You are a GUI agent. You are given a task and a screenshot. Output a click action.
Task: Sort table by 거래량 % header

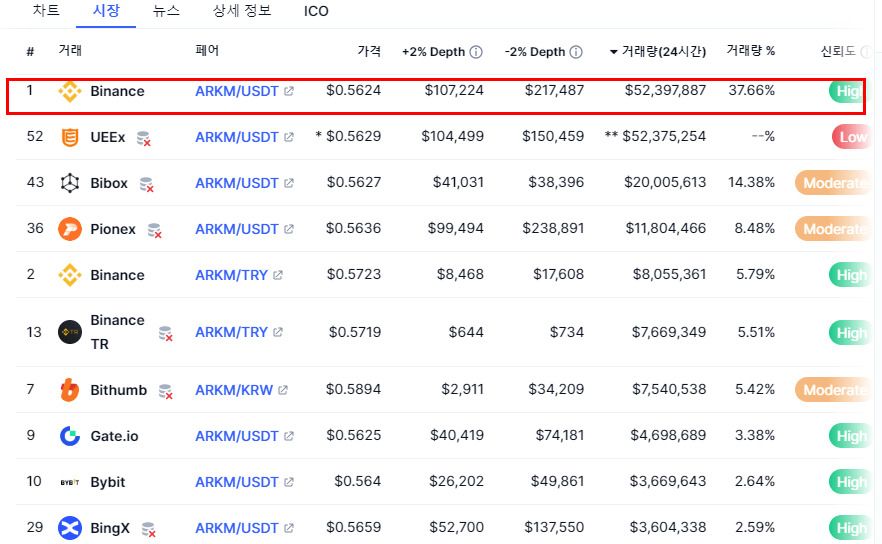[x=750, y=51]
